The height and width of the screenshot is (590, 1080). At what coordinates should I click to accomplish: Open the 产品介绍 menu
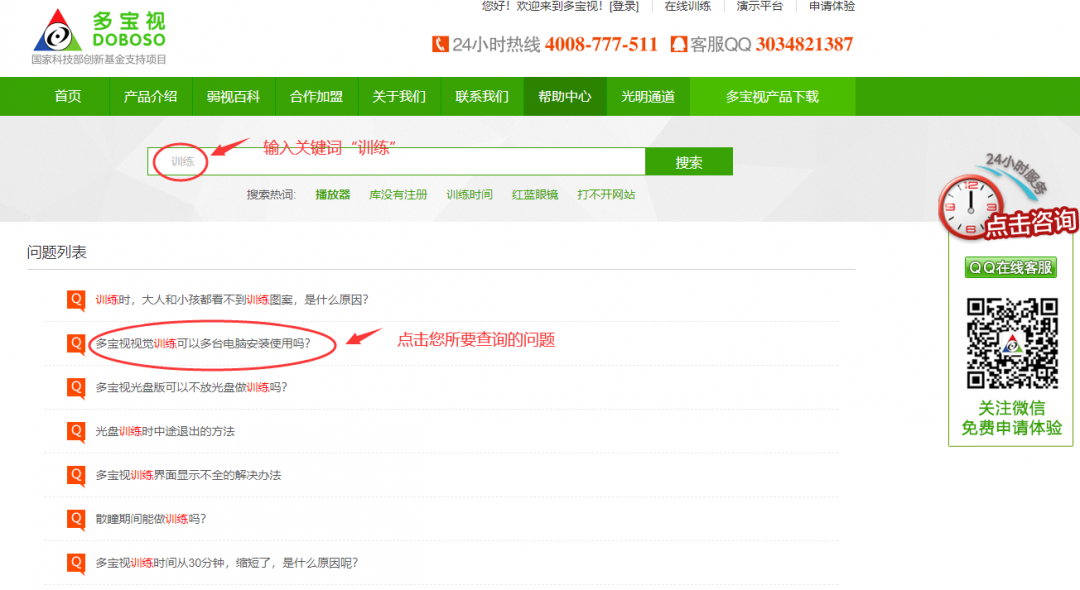150,96
